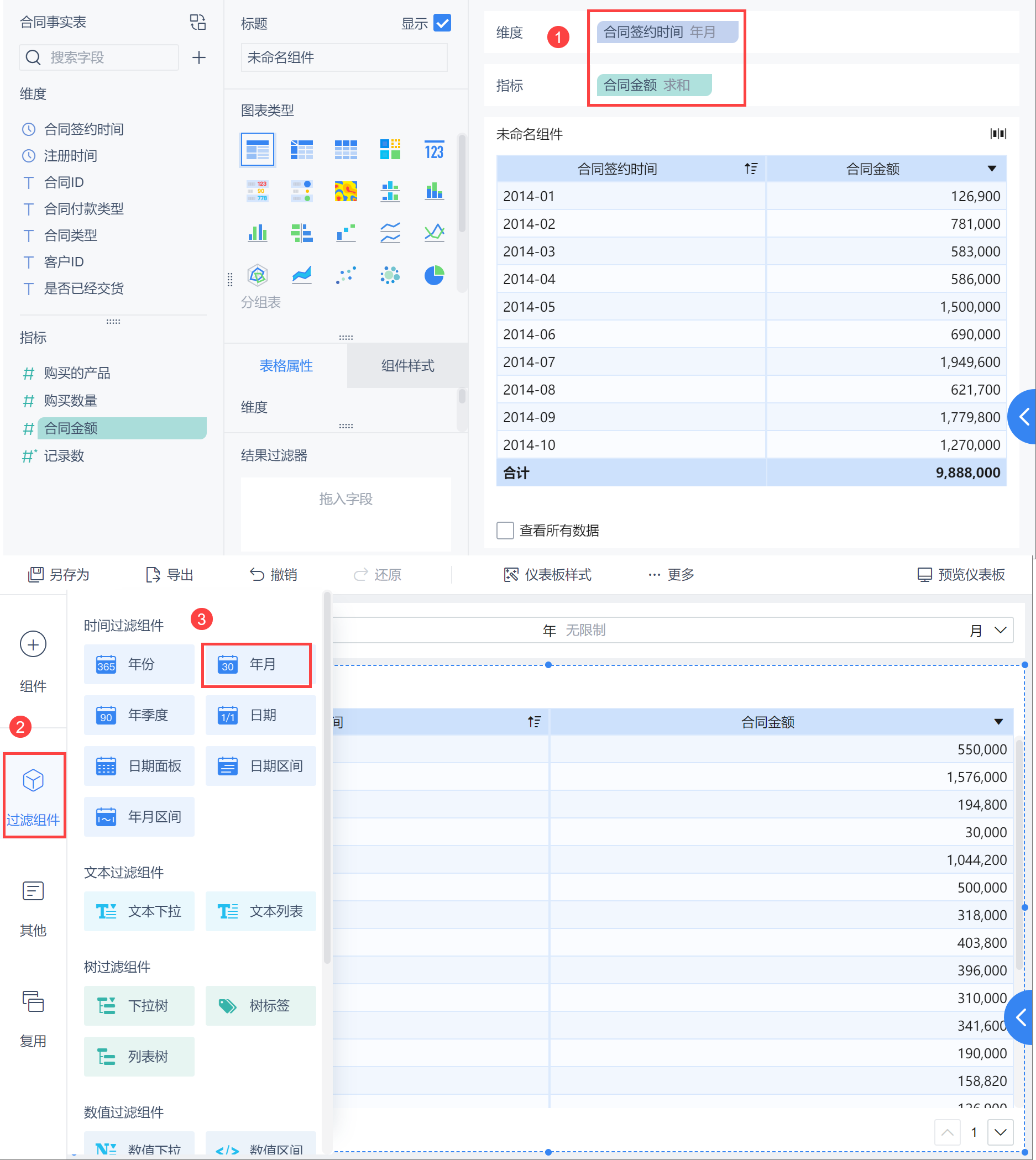Choose the clustered bubble chart icon

pos(390,275)
